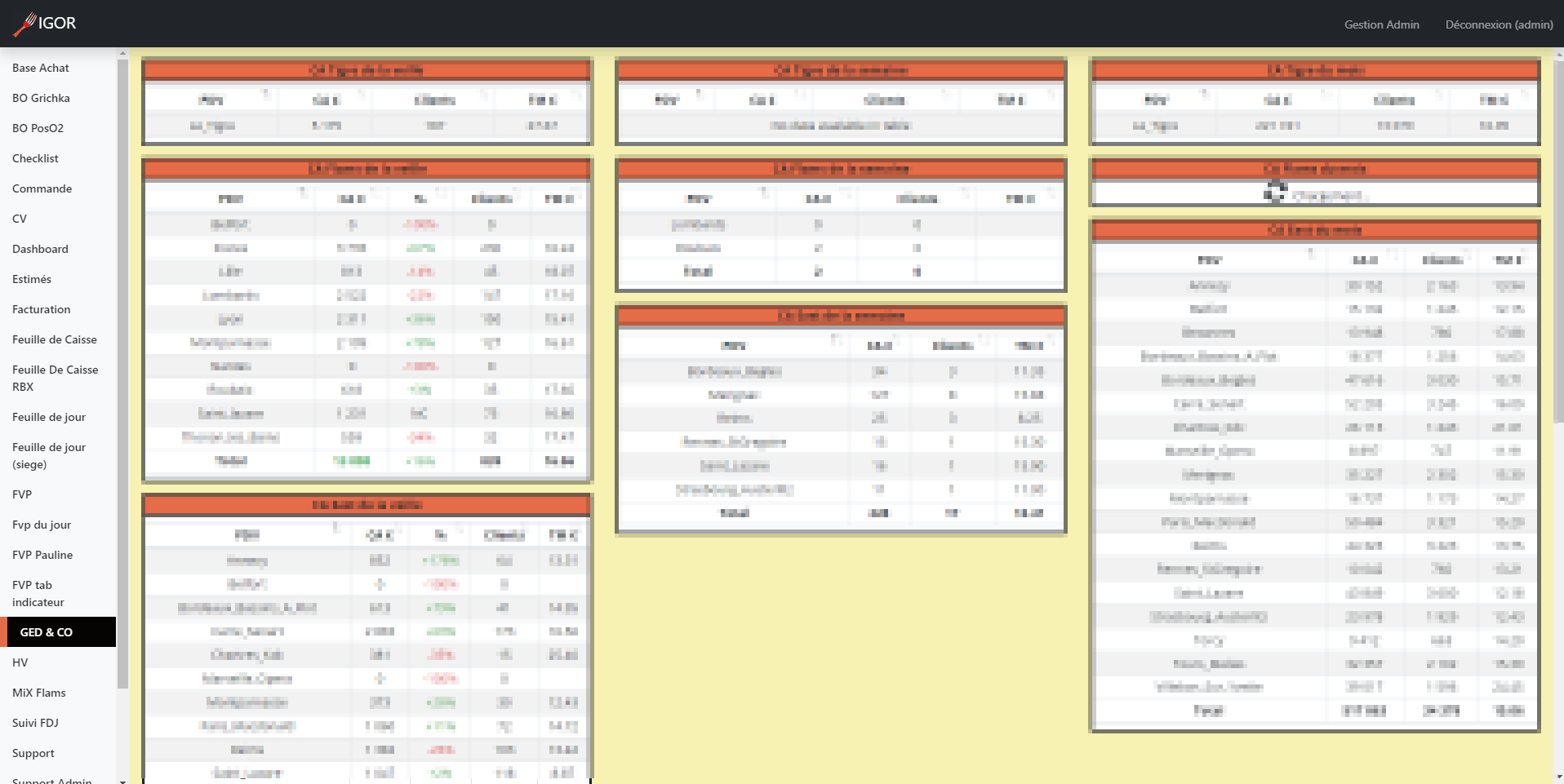Image resolution: width=1564 pixels, height=784 pixels.
Task: Click the main page scroll-up arrow
Action: 1558,54
